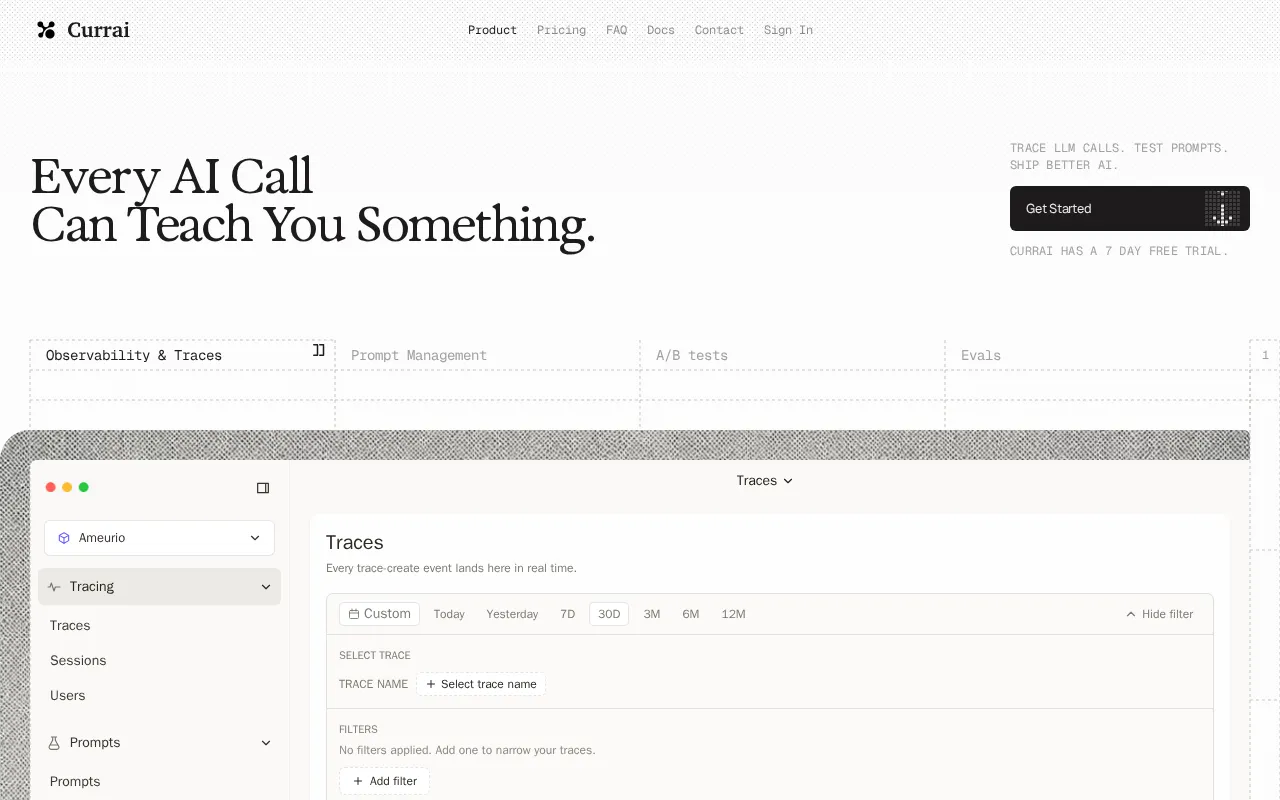
Task: Click the Currai brand name
Action: [98, 30]
